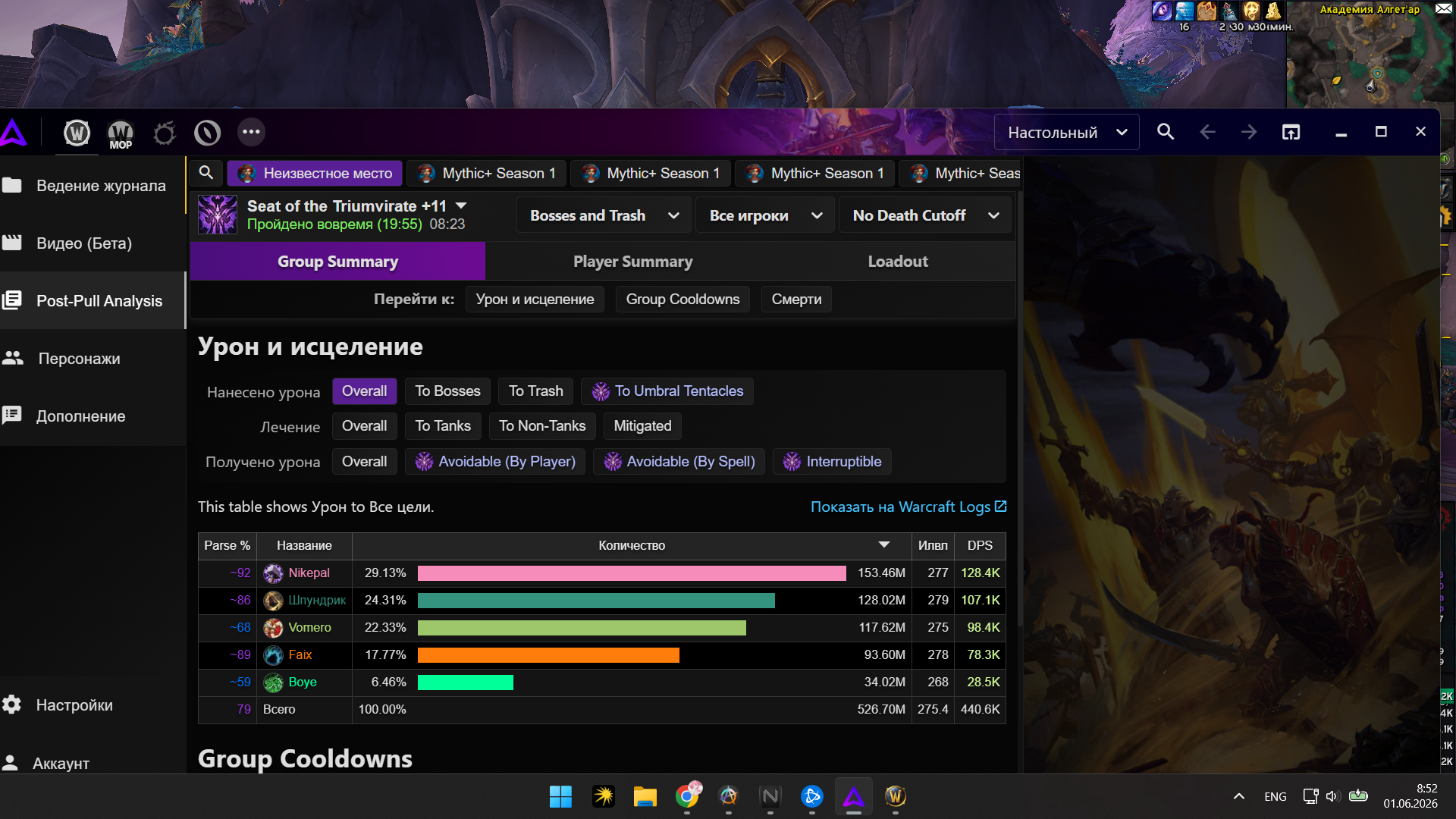The height and width of the screenshot is (819, 1456).
Task: Click the search icon beside report tabs
Action: [x=206, y=173]
